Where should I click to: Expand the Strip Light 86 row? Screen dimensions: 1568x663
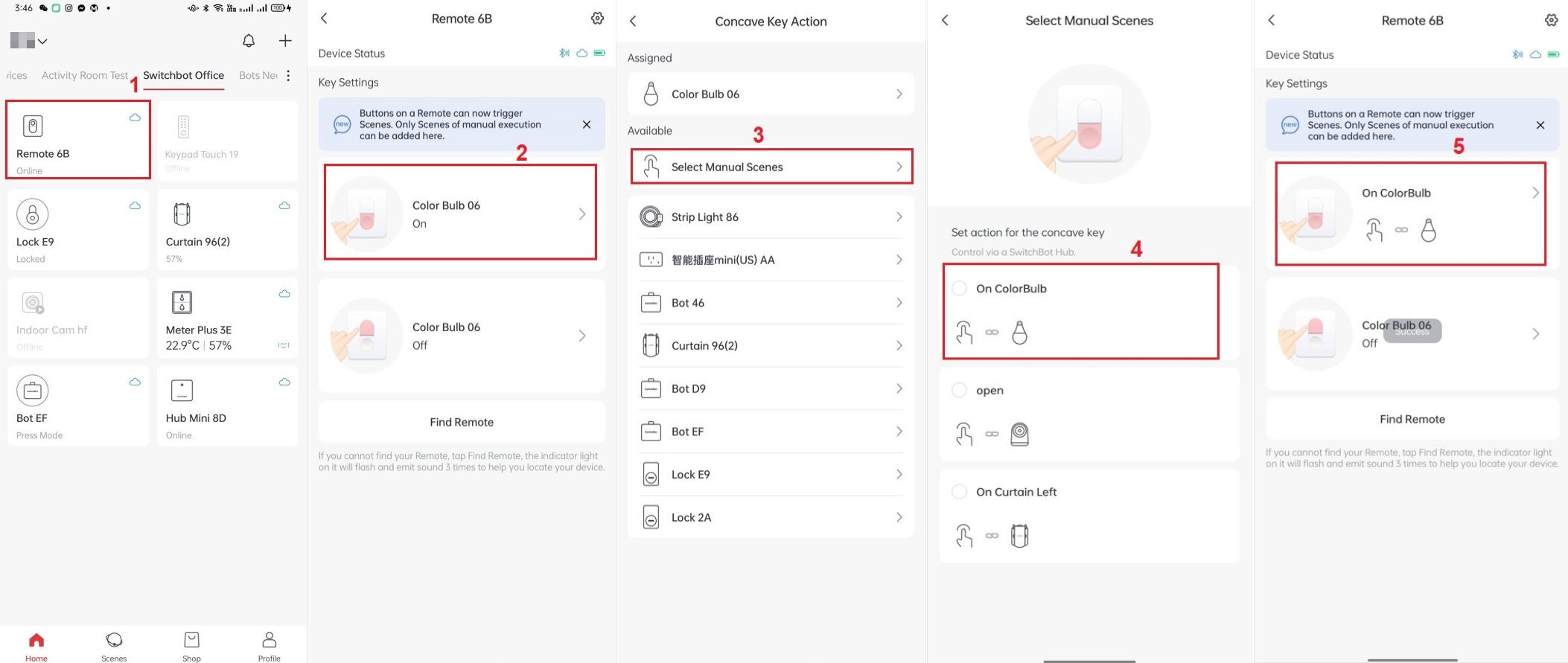coord(771,217)
